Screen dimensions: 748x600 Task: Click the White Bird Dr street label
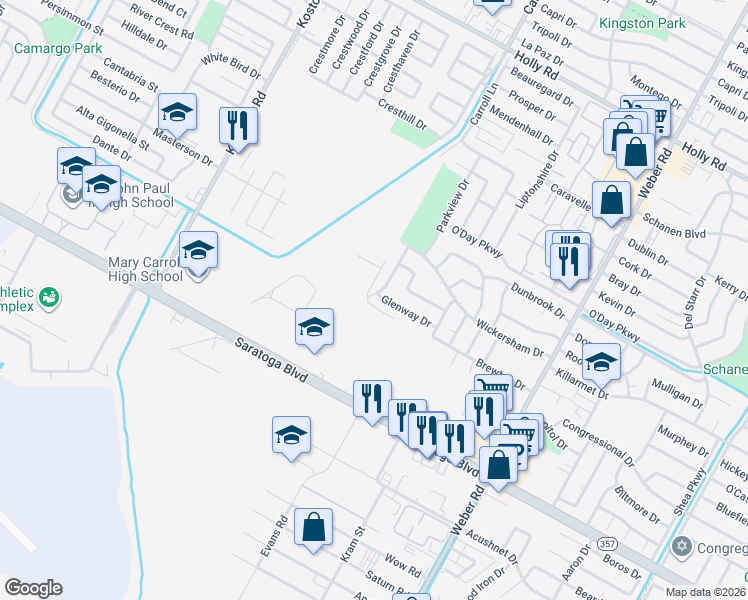click(x=231, y=66)
